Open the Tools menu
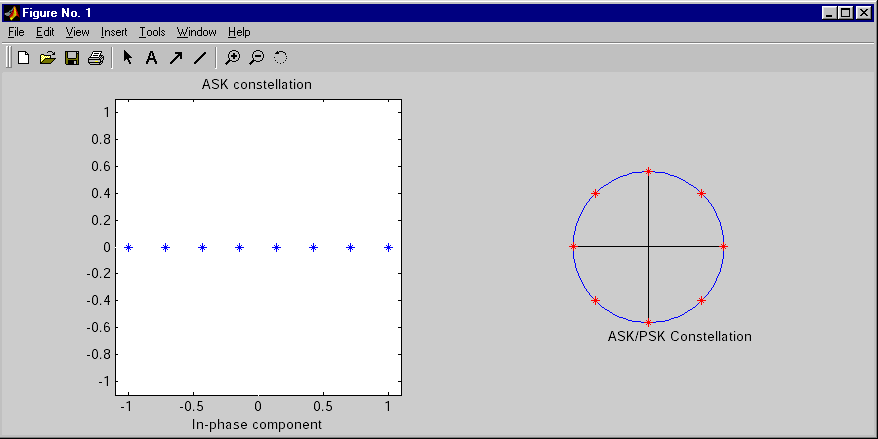878x439 pixels. [x=152, y=32]
